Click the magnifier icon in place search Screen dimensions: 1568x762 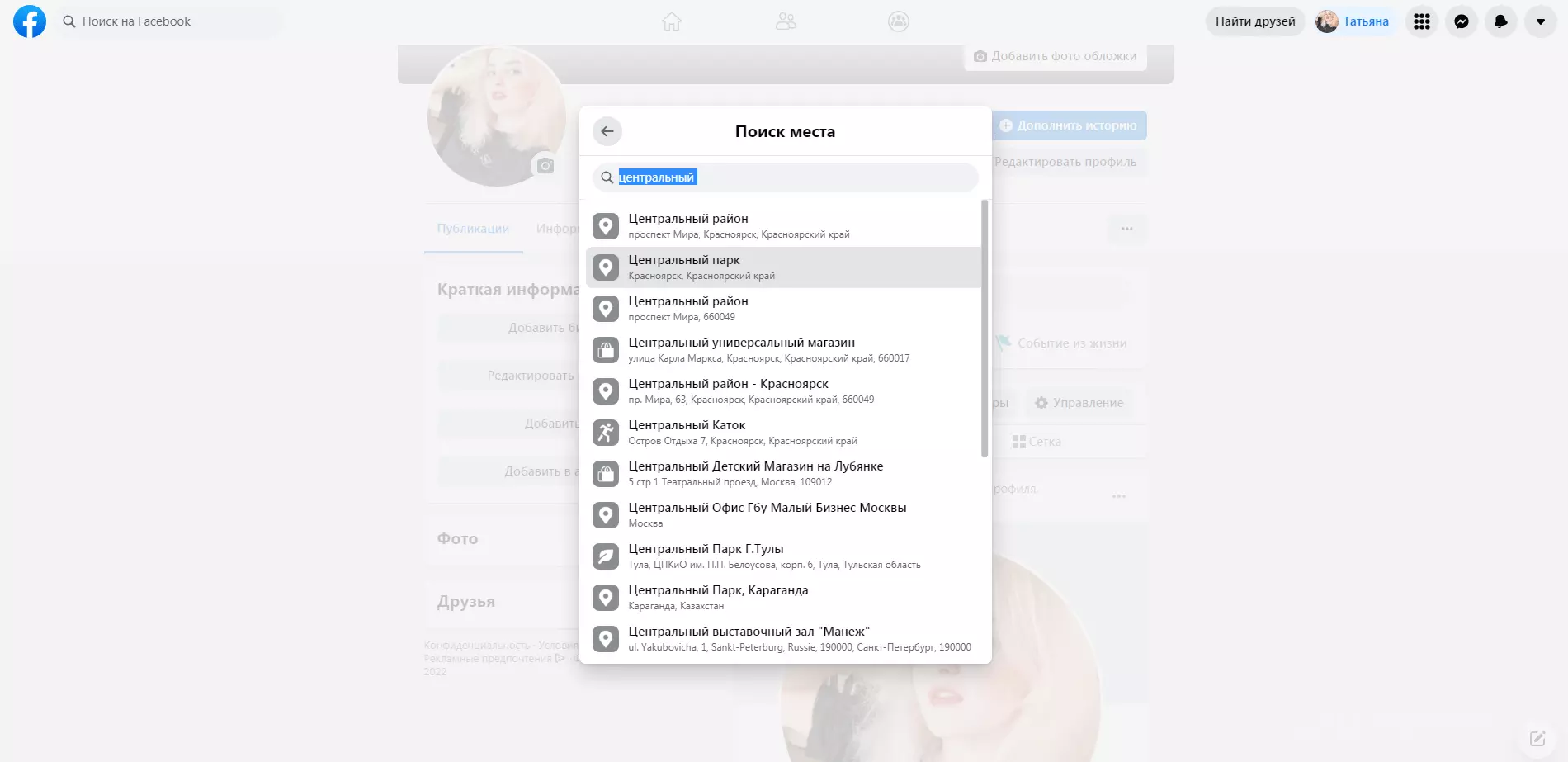(607, 177)
